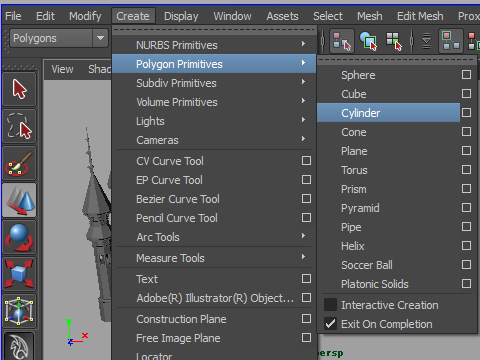Screen dimensions: 480x360
Task: Expand Cameras submenu
Action: point(215,140)
